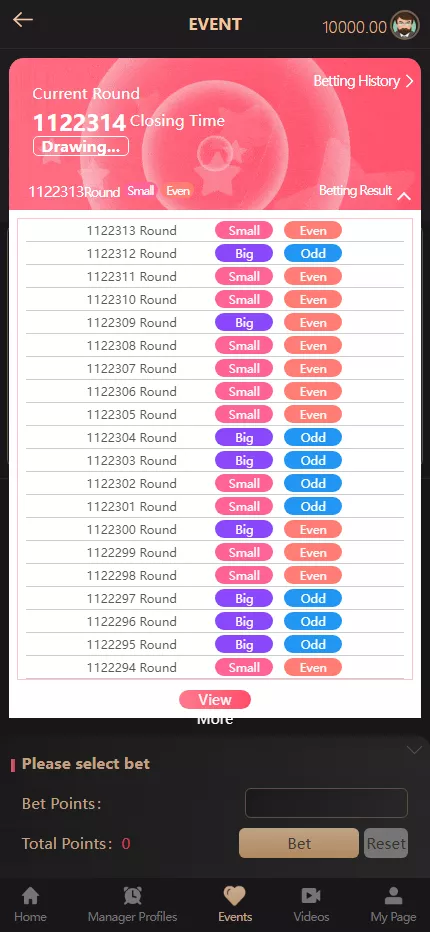Click the 1122313 Round Small tag in list
Image resolution: width=430 pixels, height=932 pixels.
(244, 231)
